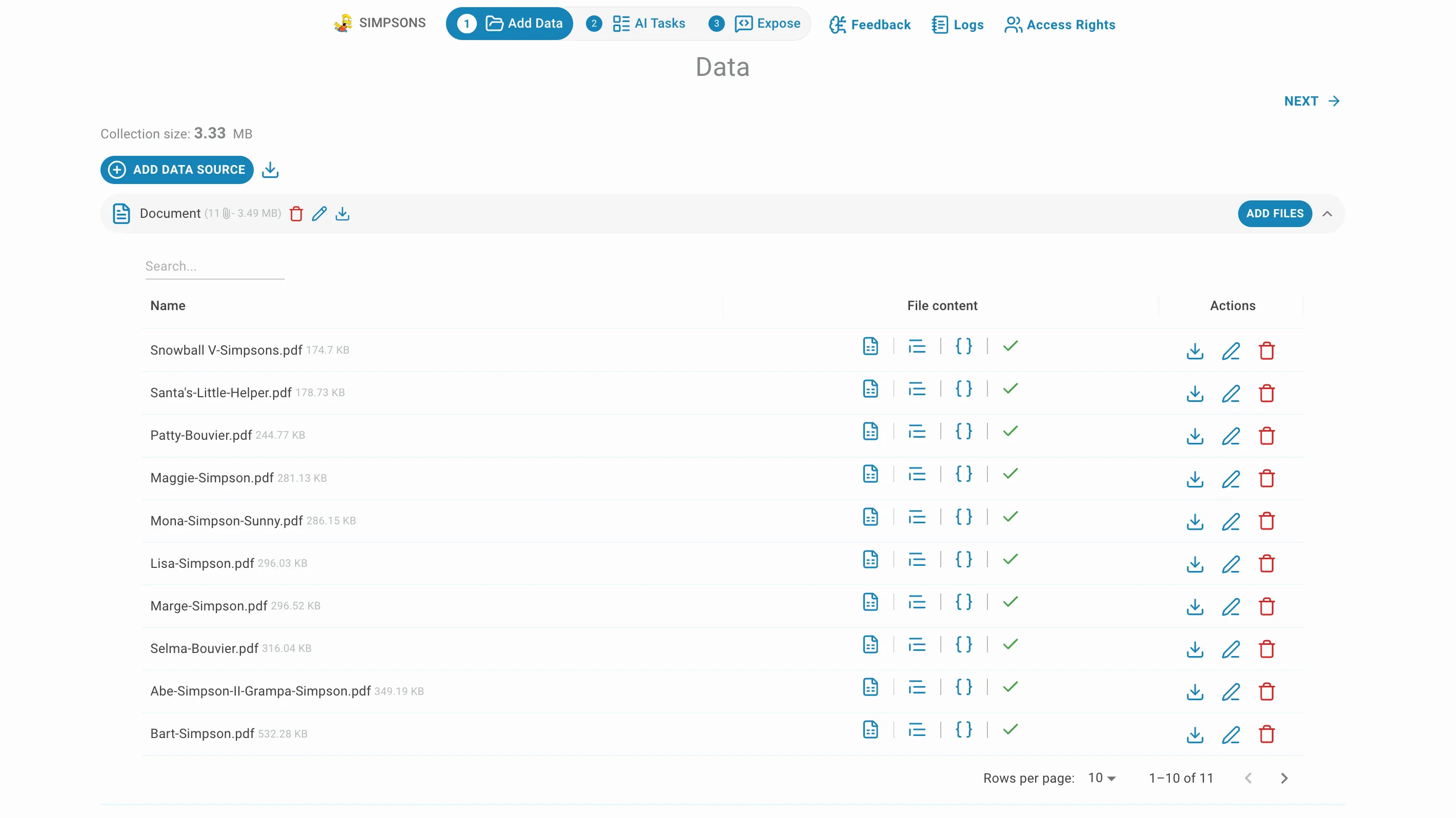Edit the Document data source name

[x=319, y=214]
